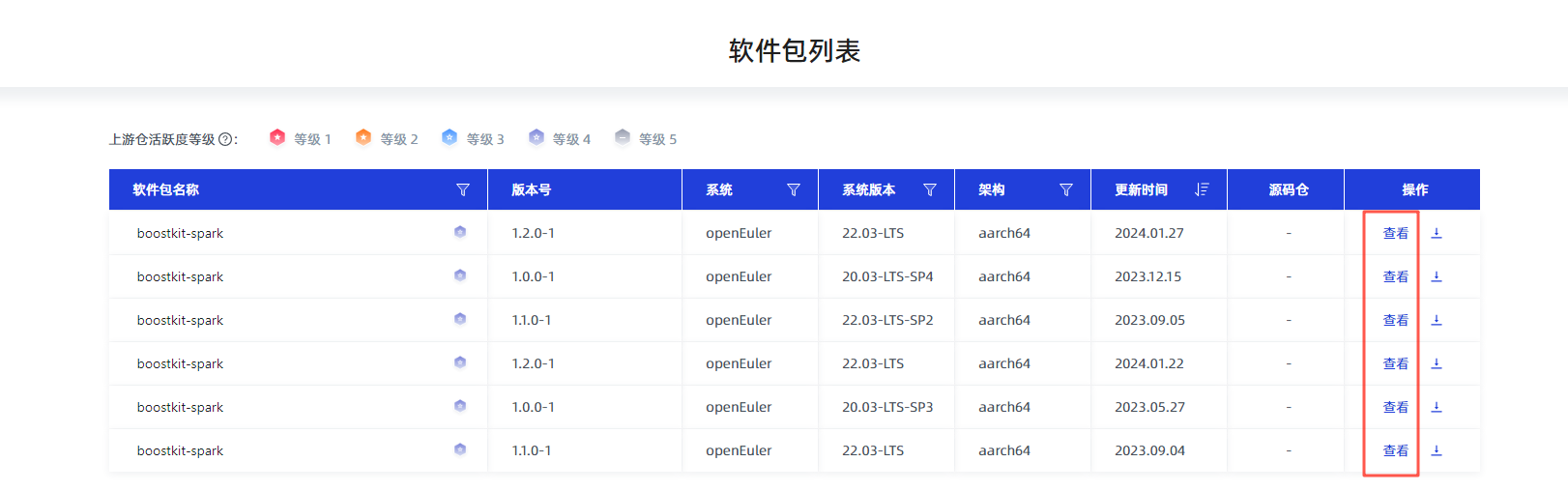Viewport: 1568px width, 491px height.
Task: Click the gray 等级 5 badge icon
Action: pos(623,137)
